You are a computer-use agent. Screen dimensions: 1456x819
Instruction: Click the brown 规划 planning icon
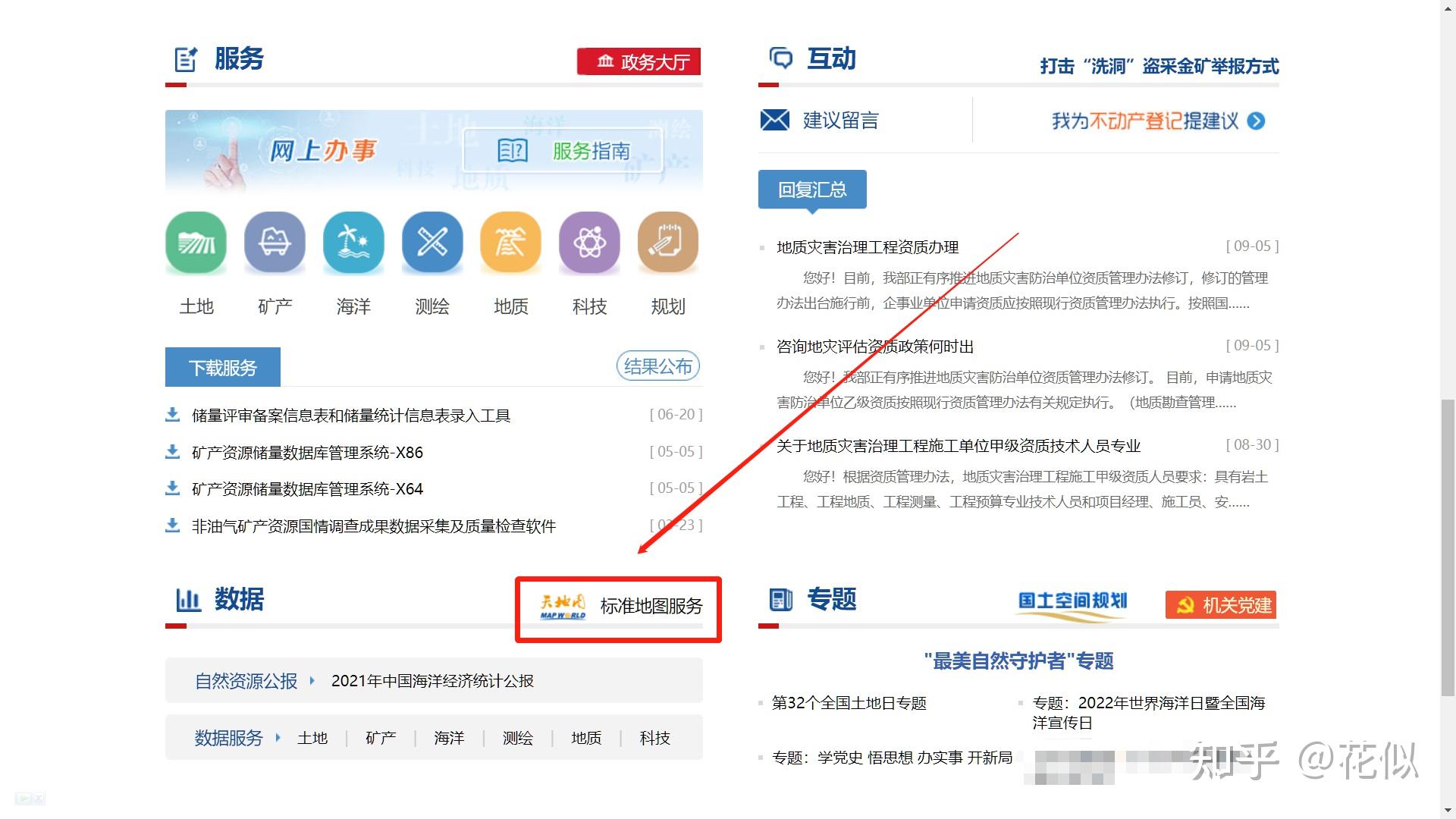(668, 243)
